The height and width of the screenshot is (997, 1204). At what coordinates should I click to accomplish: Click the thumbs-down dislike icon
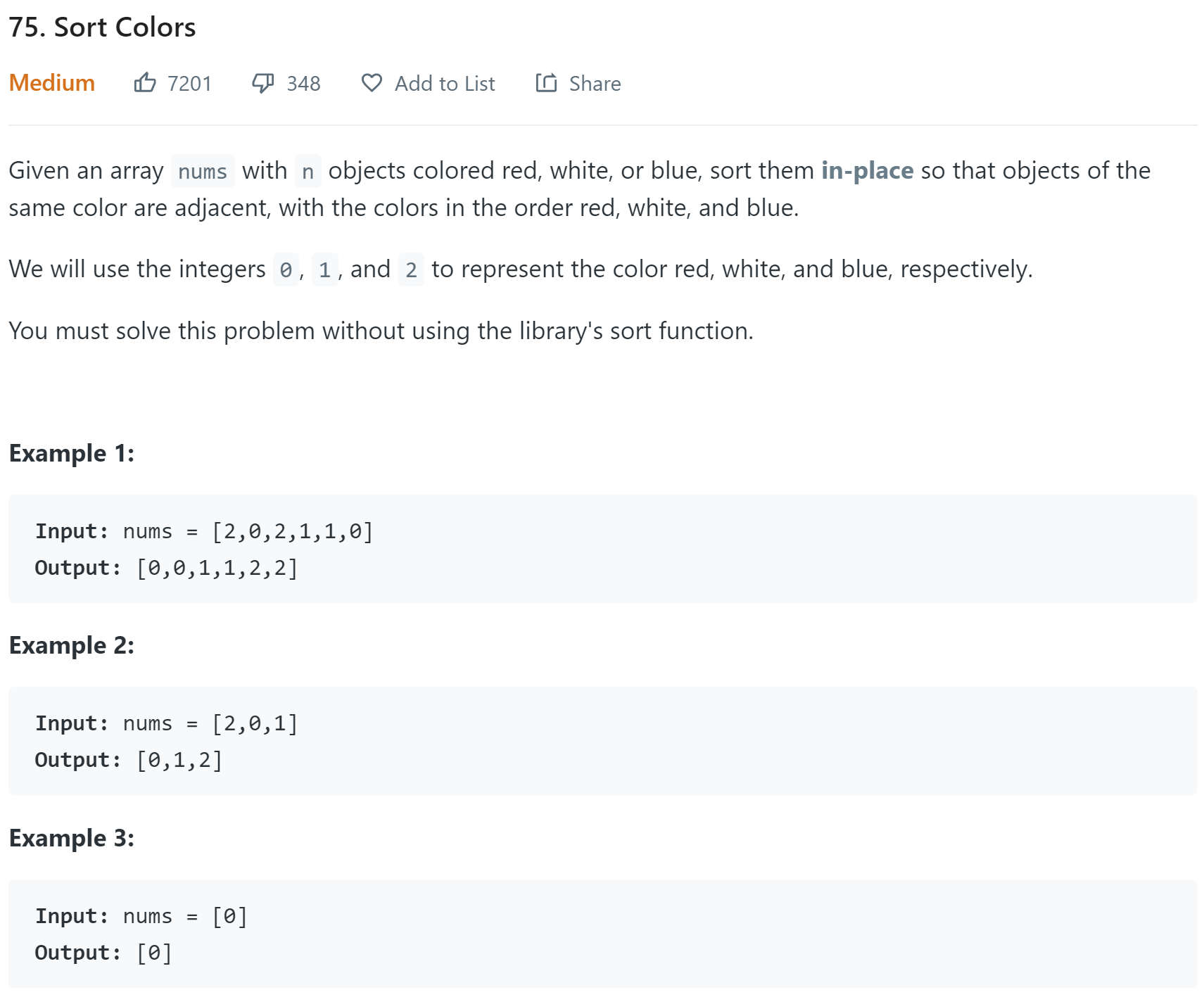tap(262, 83)
